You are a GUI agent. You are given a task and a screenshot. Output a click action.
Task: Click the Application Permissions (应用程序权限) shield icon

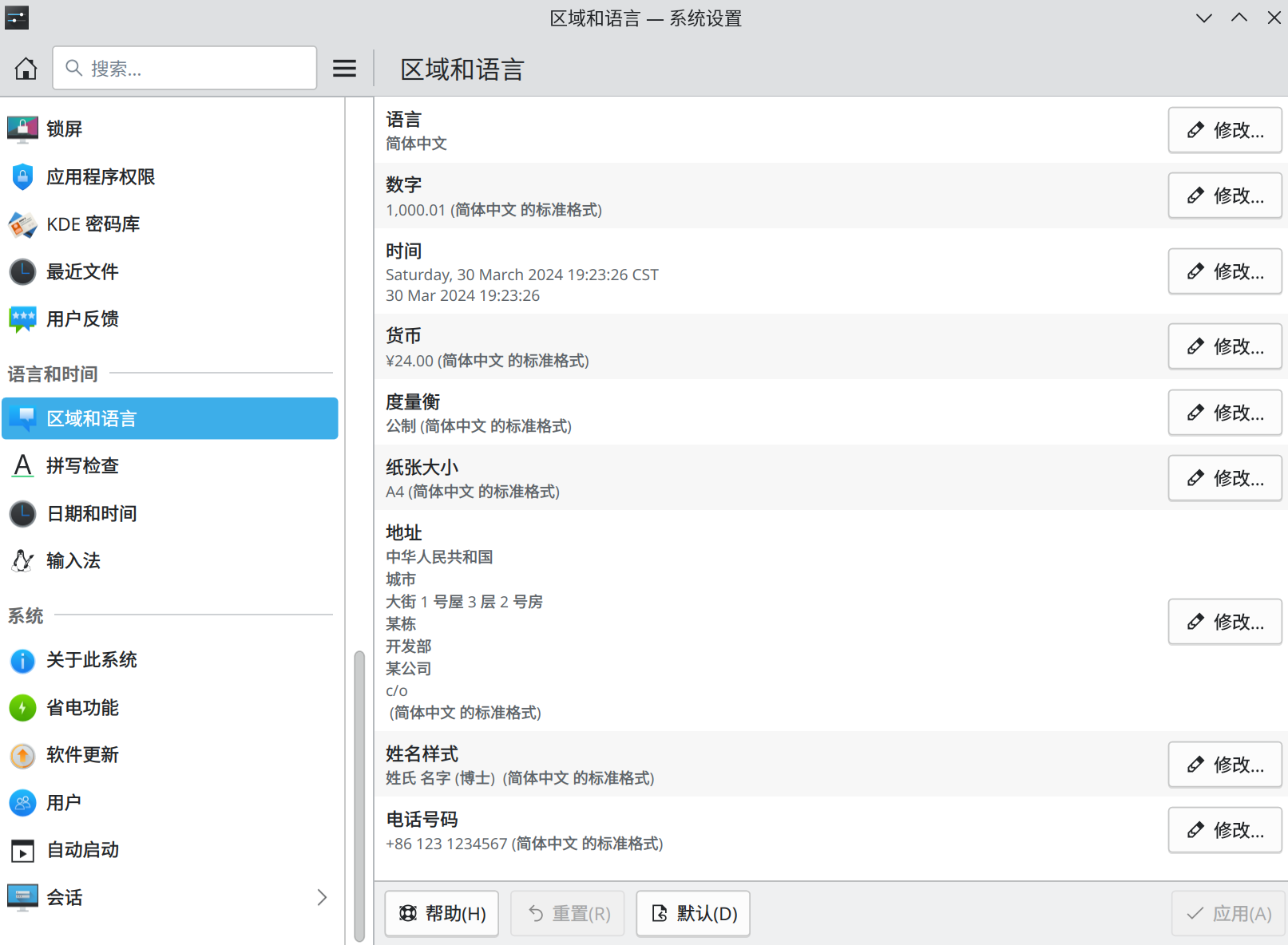click(x=22, y=176)
